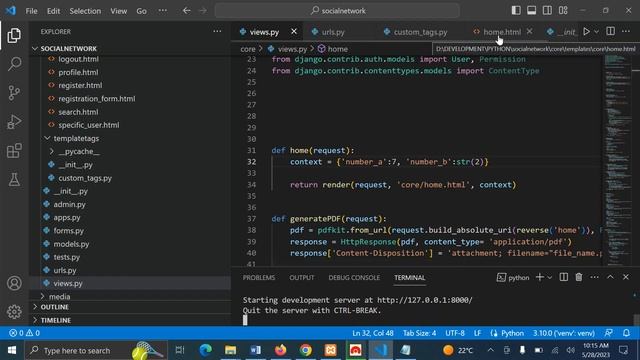
Task: Change the UTF-8 encoding in status bar
Action: [x=455, y=333]
